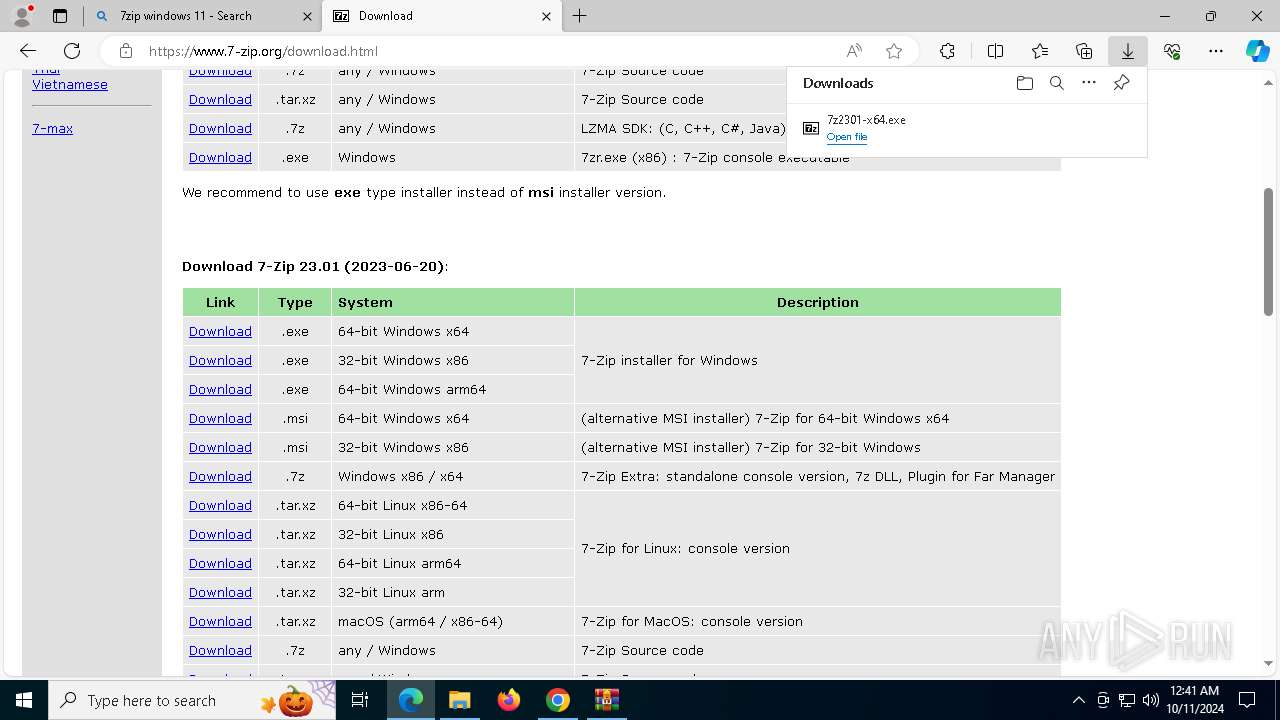Select the 'Download 7-Zip 23.01 (2023-06-20)' heading
Image resolution: width=1280 pixels, height=720 pixels.
click(315, 266)
